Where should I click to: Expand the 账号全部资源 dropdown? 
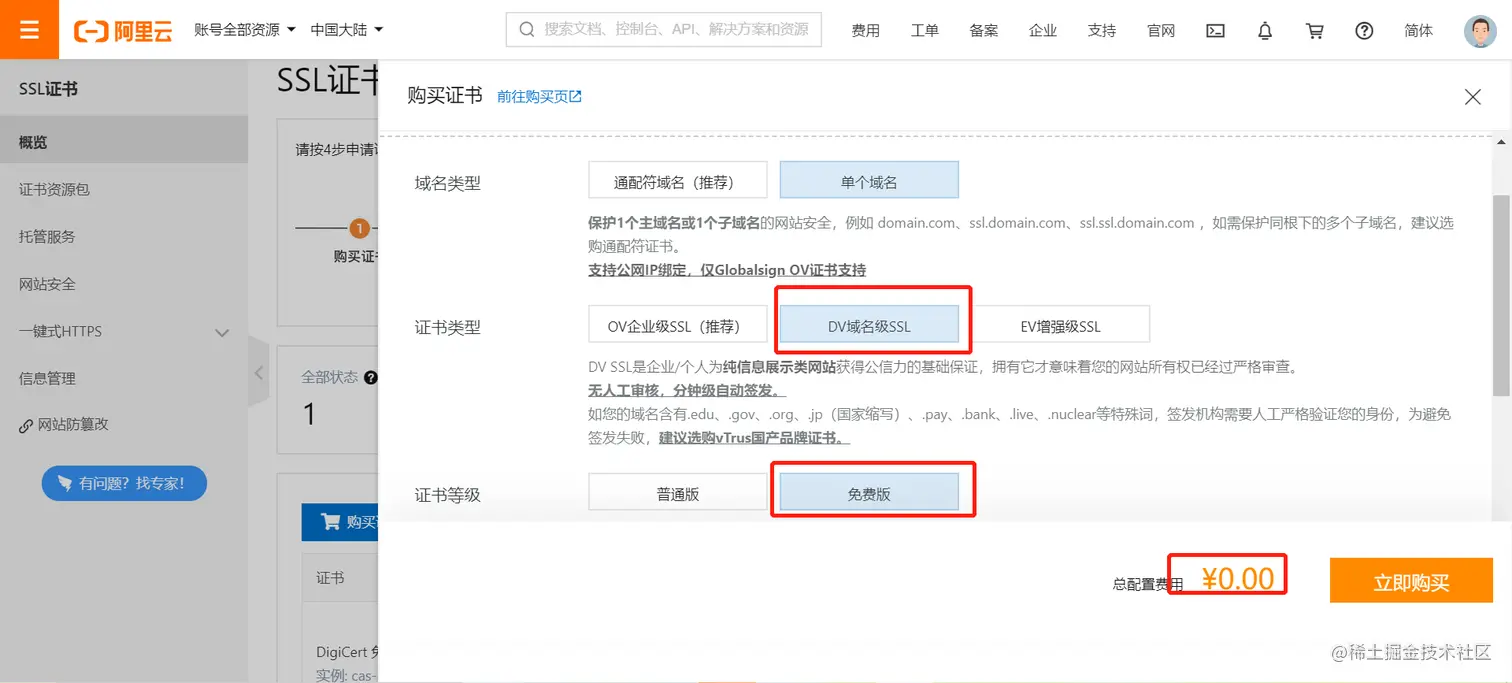point(245,30)
